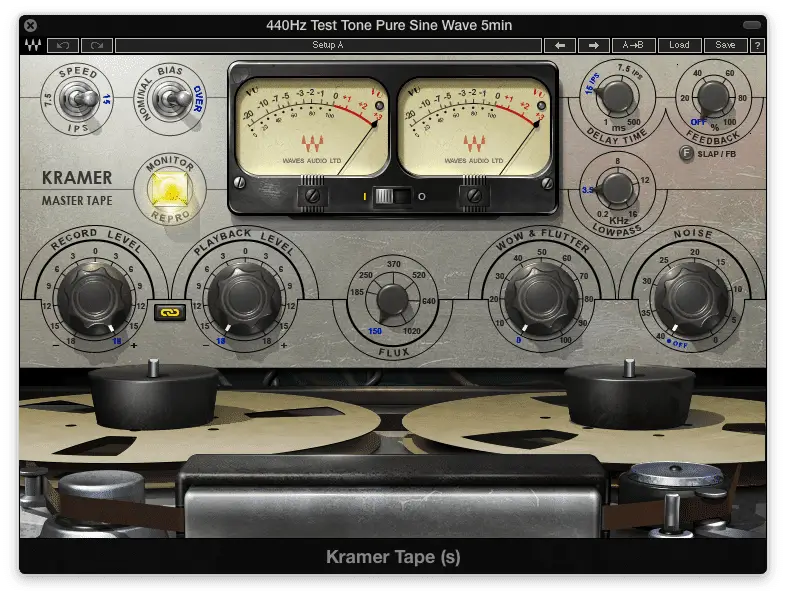This screenshot has width=786, height=597.
Task: Click the Playback Level plus sign
Action: (x=284, y=345)
